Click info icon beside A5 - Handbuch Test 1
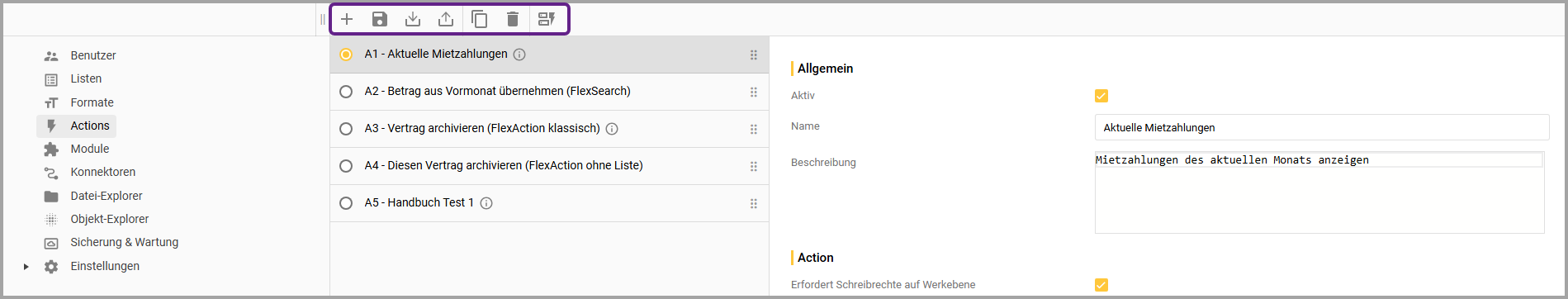Viewport: 1568px width, 299px height. 486,203
